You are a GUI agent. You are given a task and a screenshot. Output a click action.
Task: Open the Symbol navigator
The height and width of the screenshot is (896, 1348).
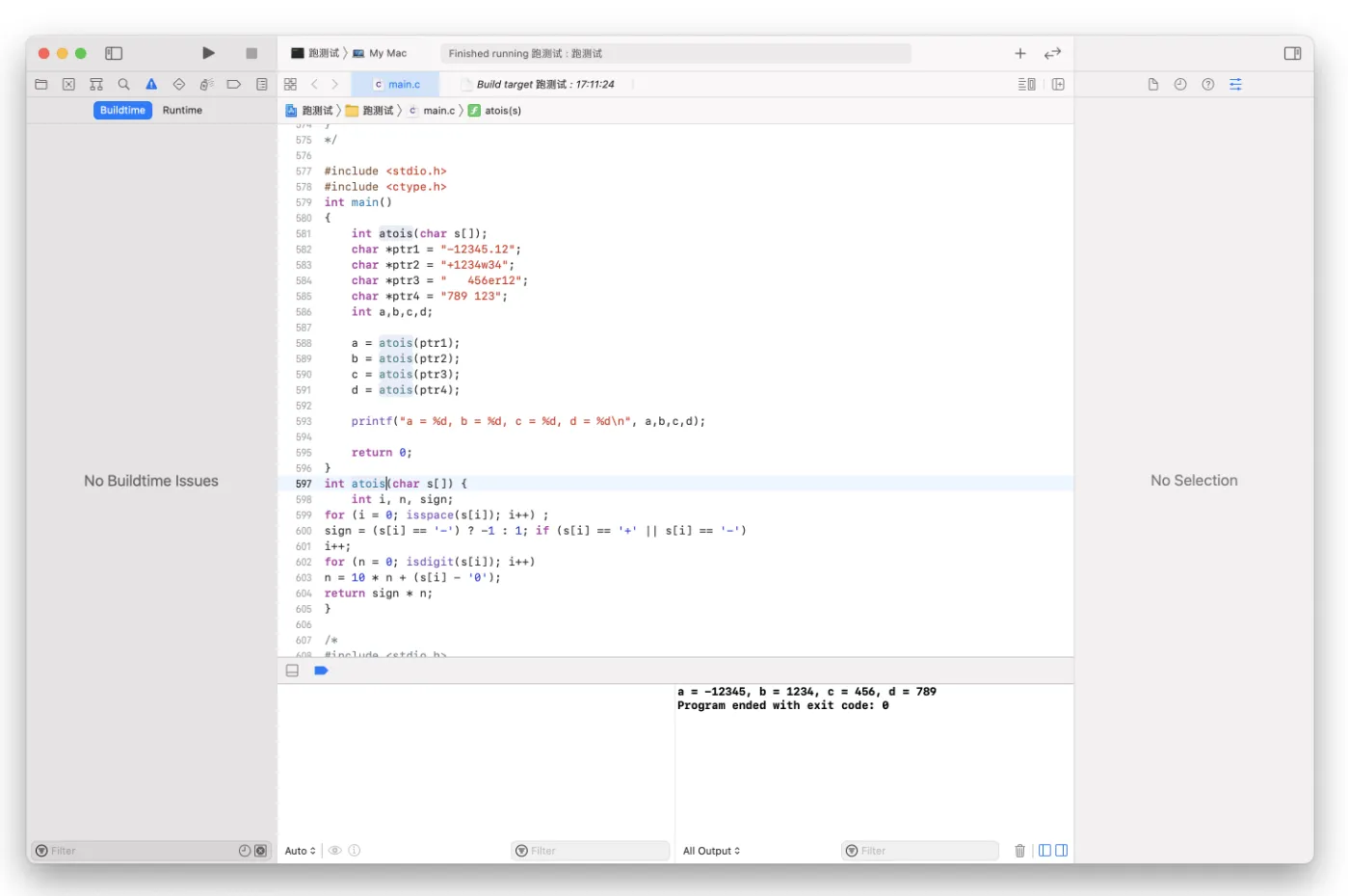click(x=96, y=84)
